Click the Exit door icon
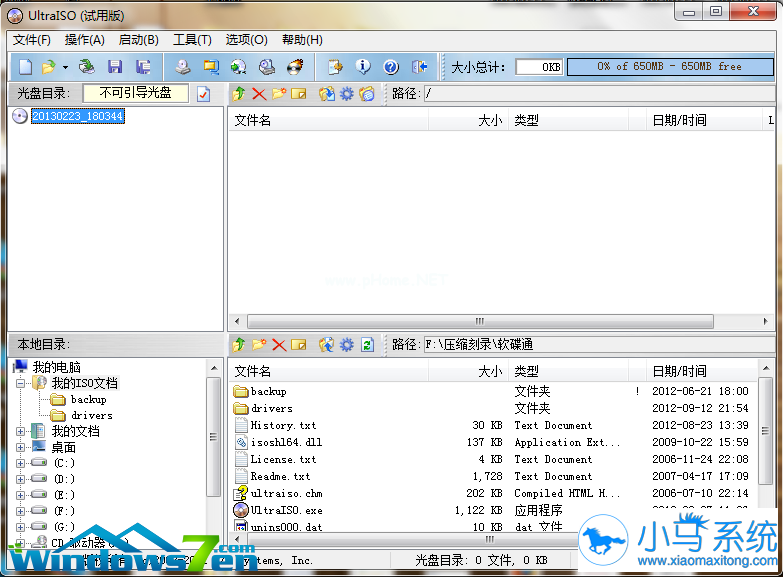The width and height of the screenshot is (783, 577). click(x=419, y=66)
